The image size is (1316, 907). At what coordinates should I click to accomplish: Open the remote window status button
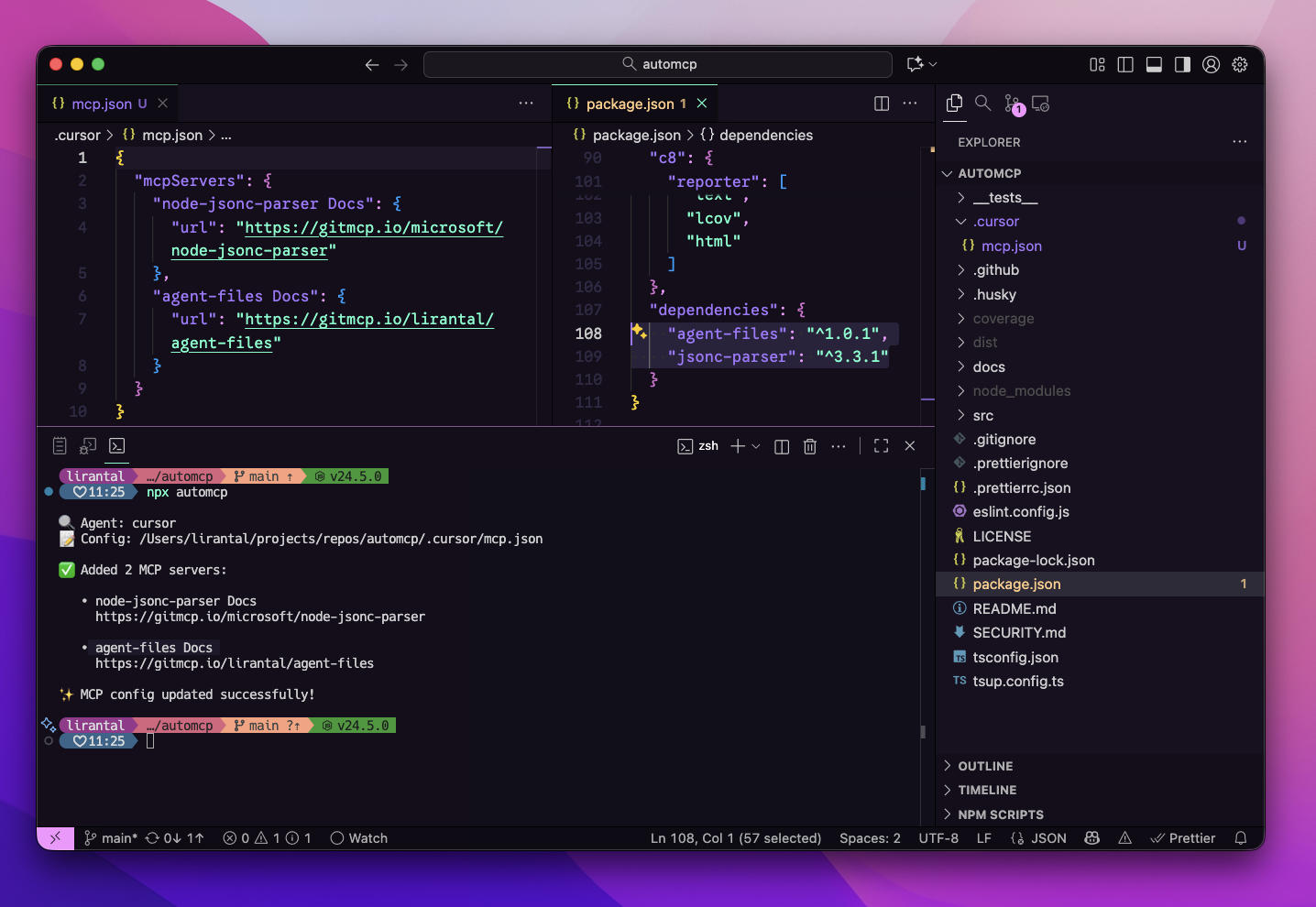55,838
